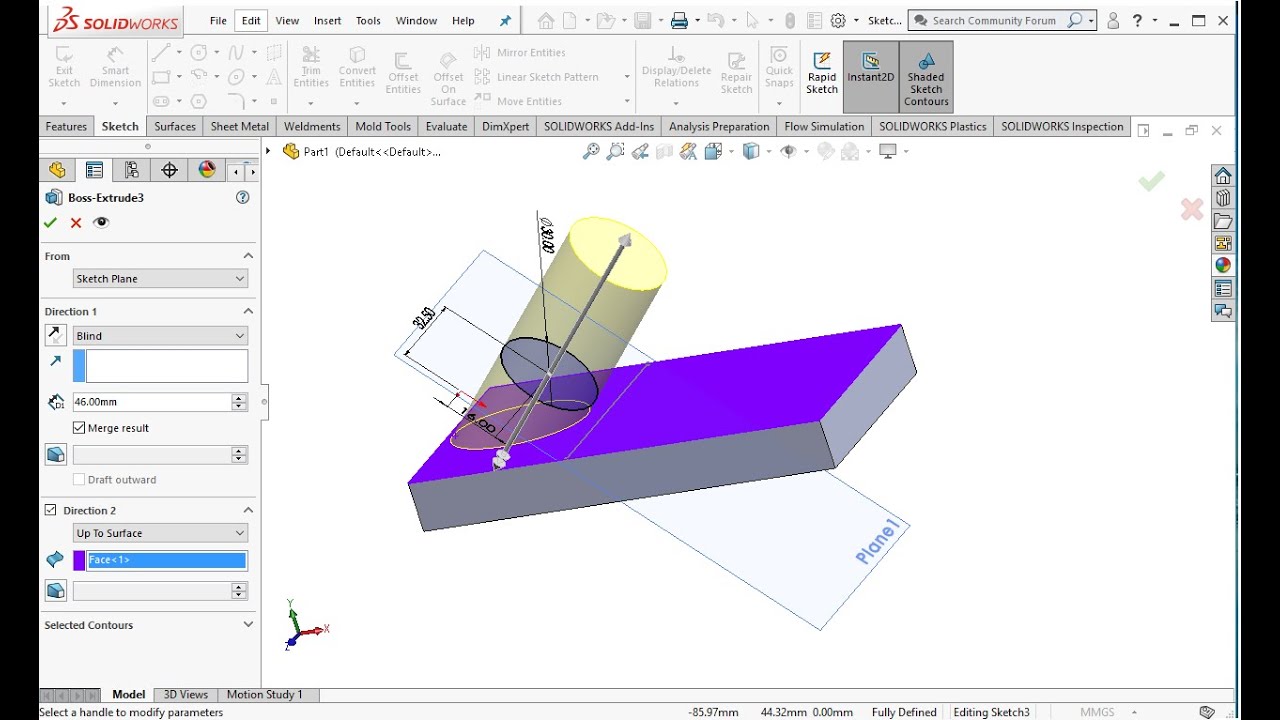Open the Linear Sketch Pattern dropdown arrow

coord(627,77)
